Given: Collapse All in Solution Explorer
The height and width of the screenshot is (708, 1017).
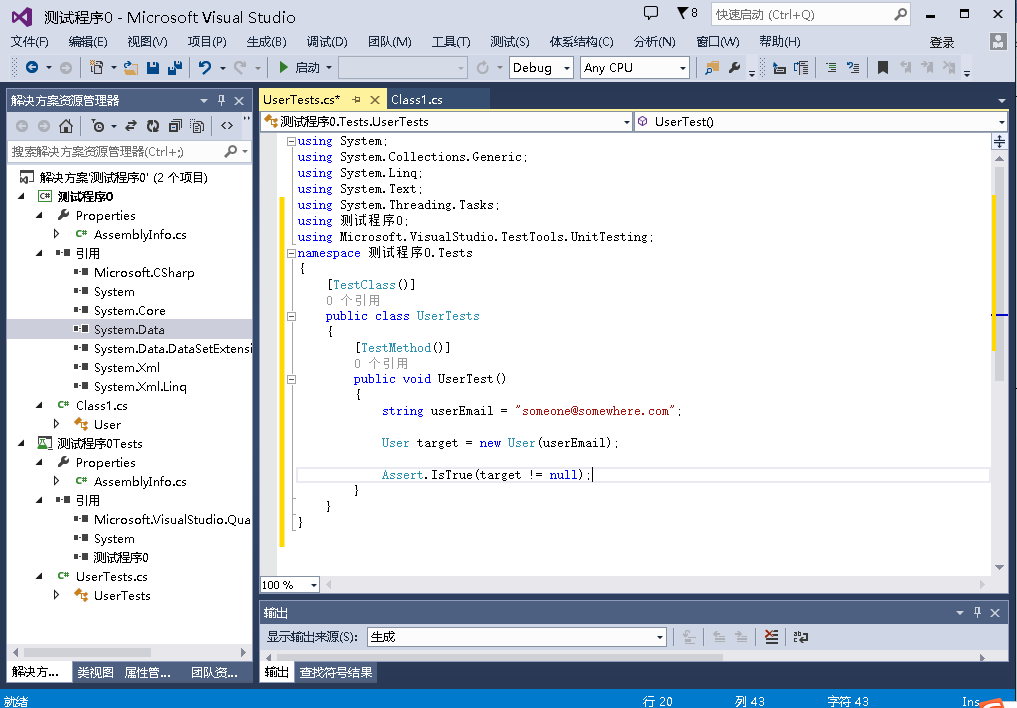Looking at the screenshot, I should click(x=175, y=126).
